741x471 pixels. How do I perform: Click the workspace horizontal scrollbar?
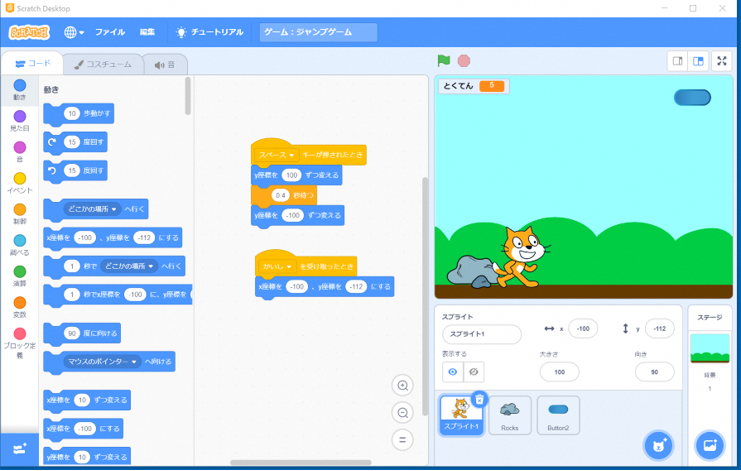pyautogui.click(x=301, y=462)
